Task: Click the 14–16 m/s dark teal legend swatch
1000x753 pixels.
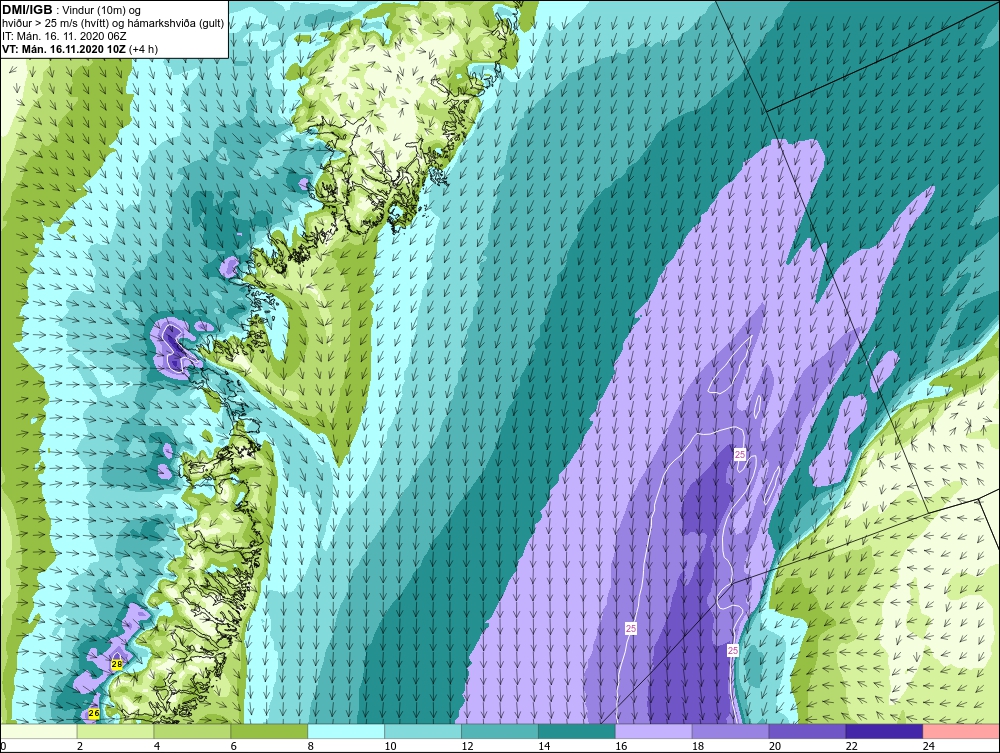Action: (x=577, y=731)
